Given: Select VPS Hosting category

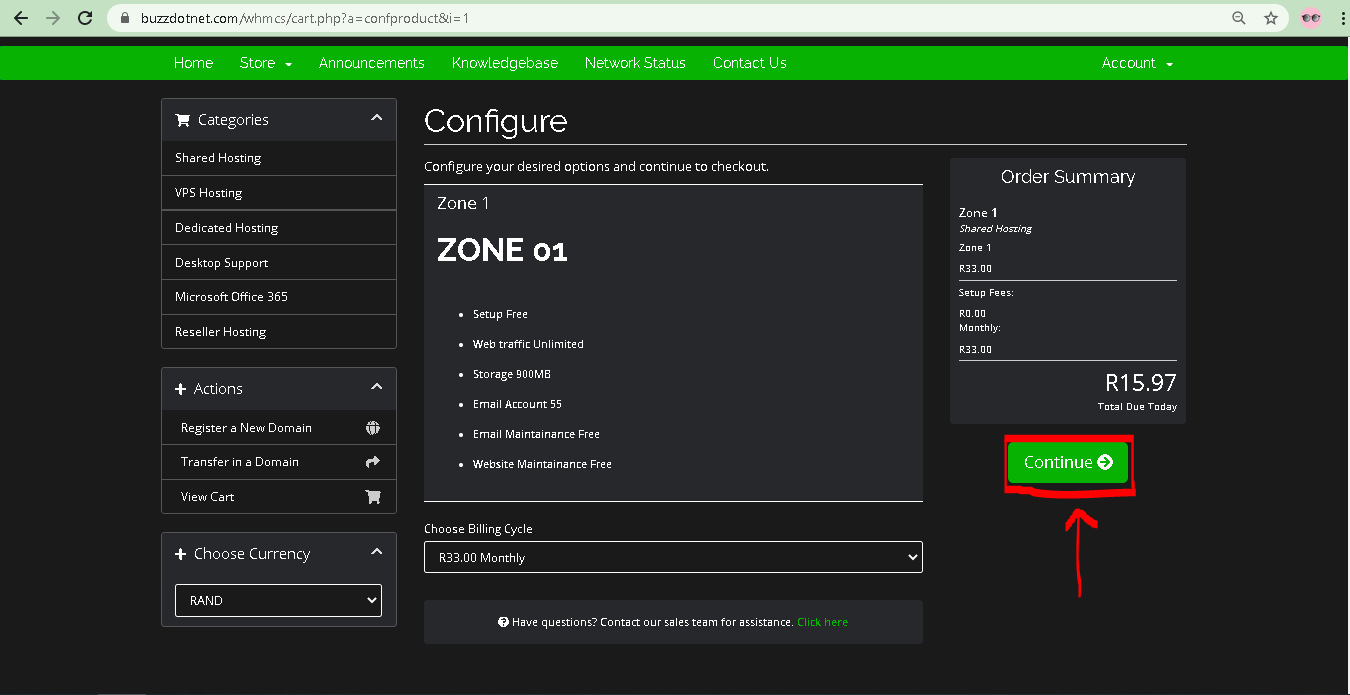Looking at the screenshot, I should click(209, 193).
